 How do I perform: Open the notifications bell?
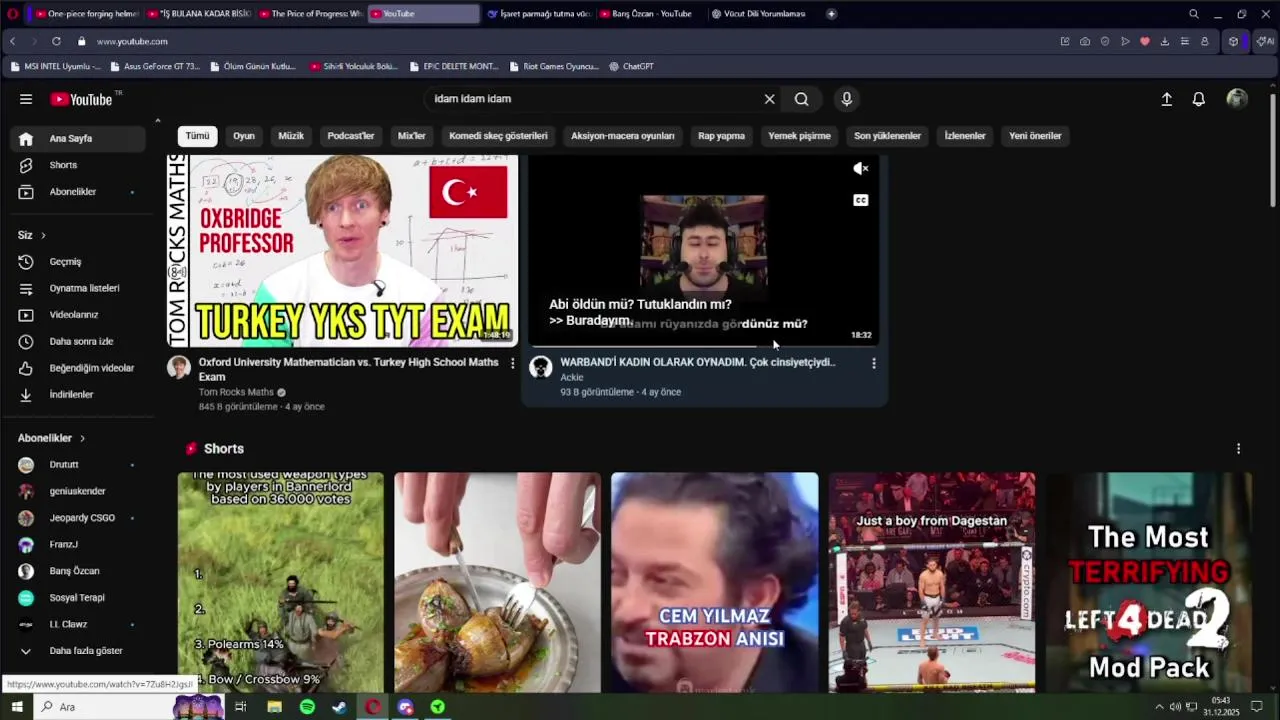[x=1198, y=99]
